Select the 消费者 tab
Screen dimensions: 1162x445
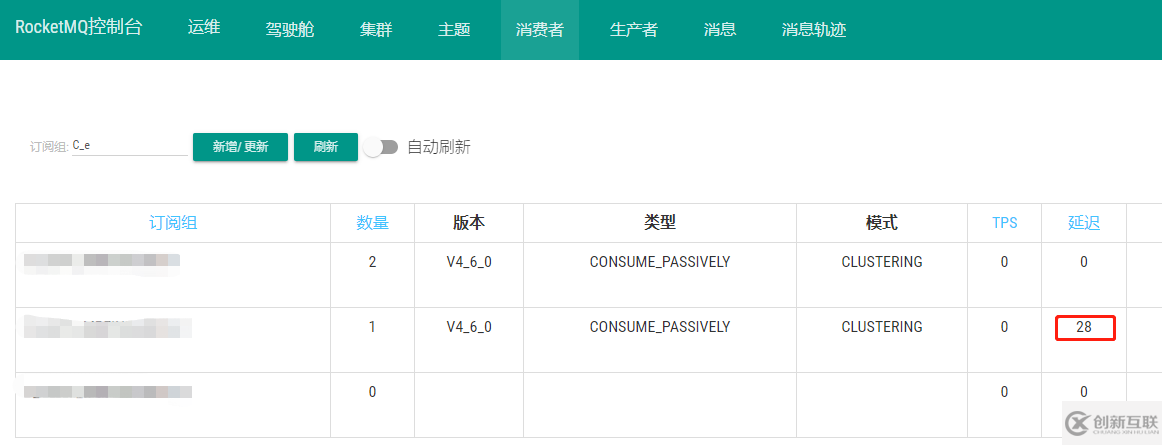(x=540, y=29)
